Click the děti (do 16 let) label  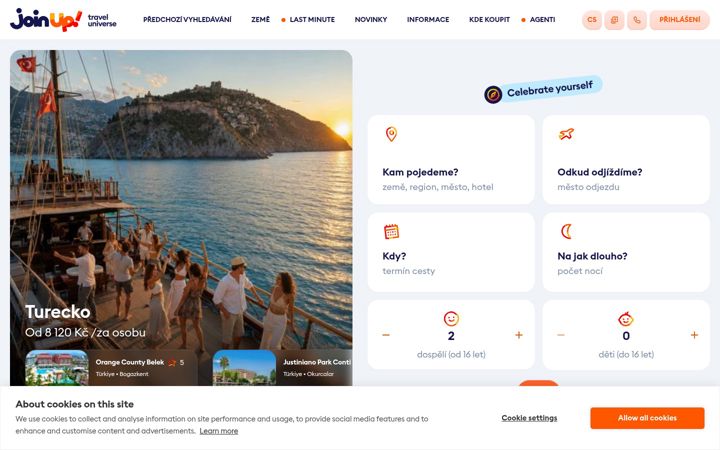pos(626,354)
